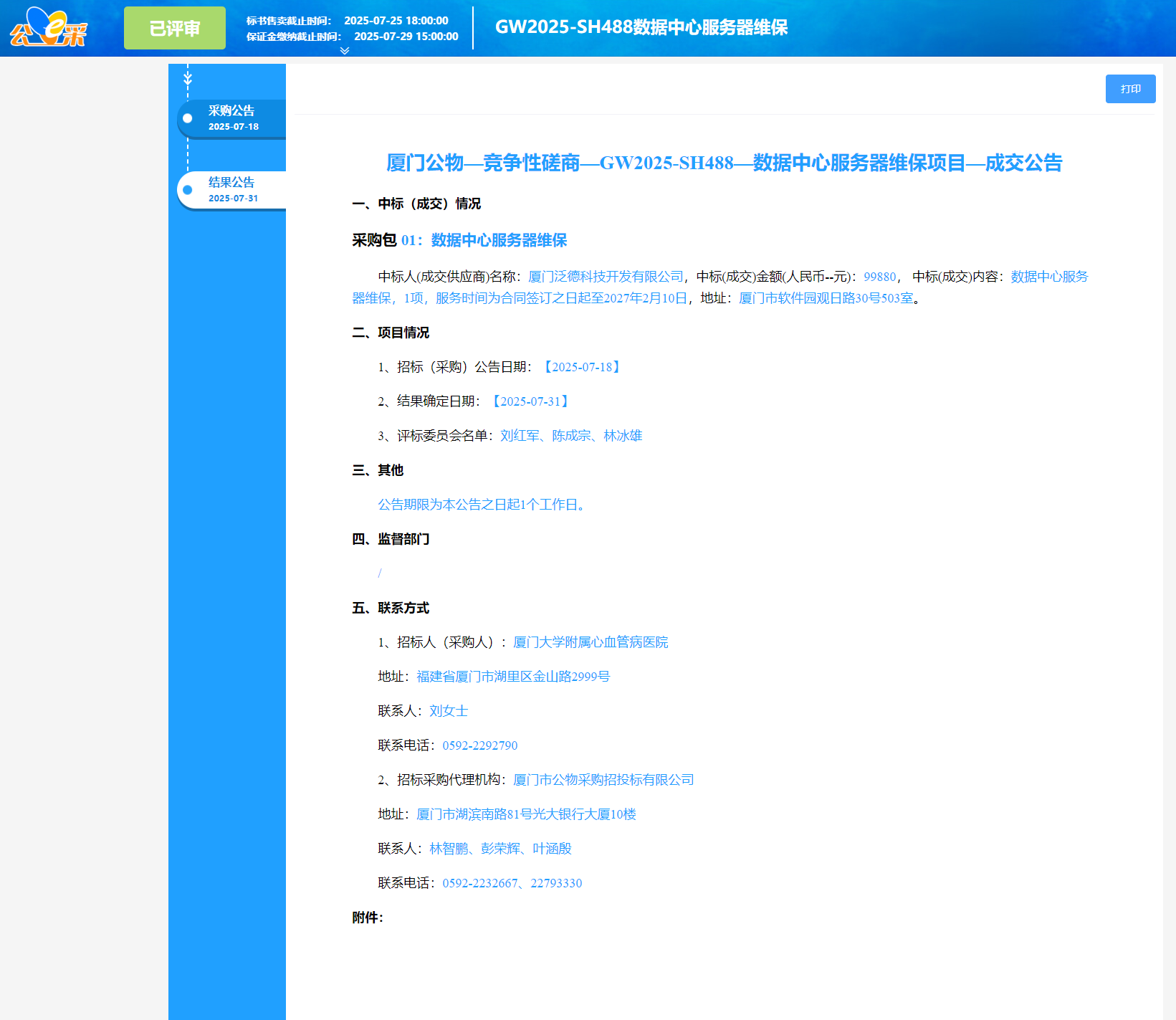The image size is (1176, 1020).
Task: Select the 采购公告 2025-07-18 step
Action: point(232,118)
